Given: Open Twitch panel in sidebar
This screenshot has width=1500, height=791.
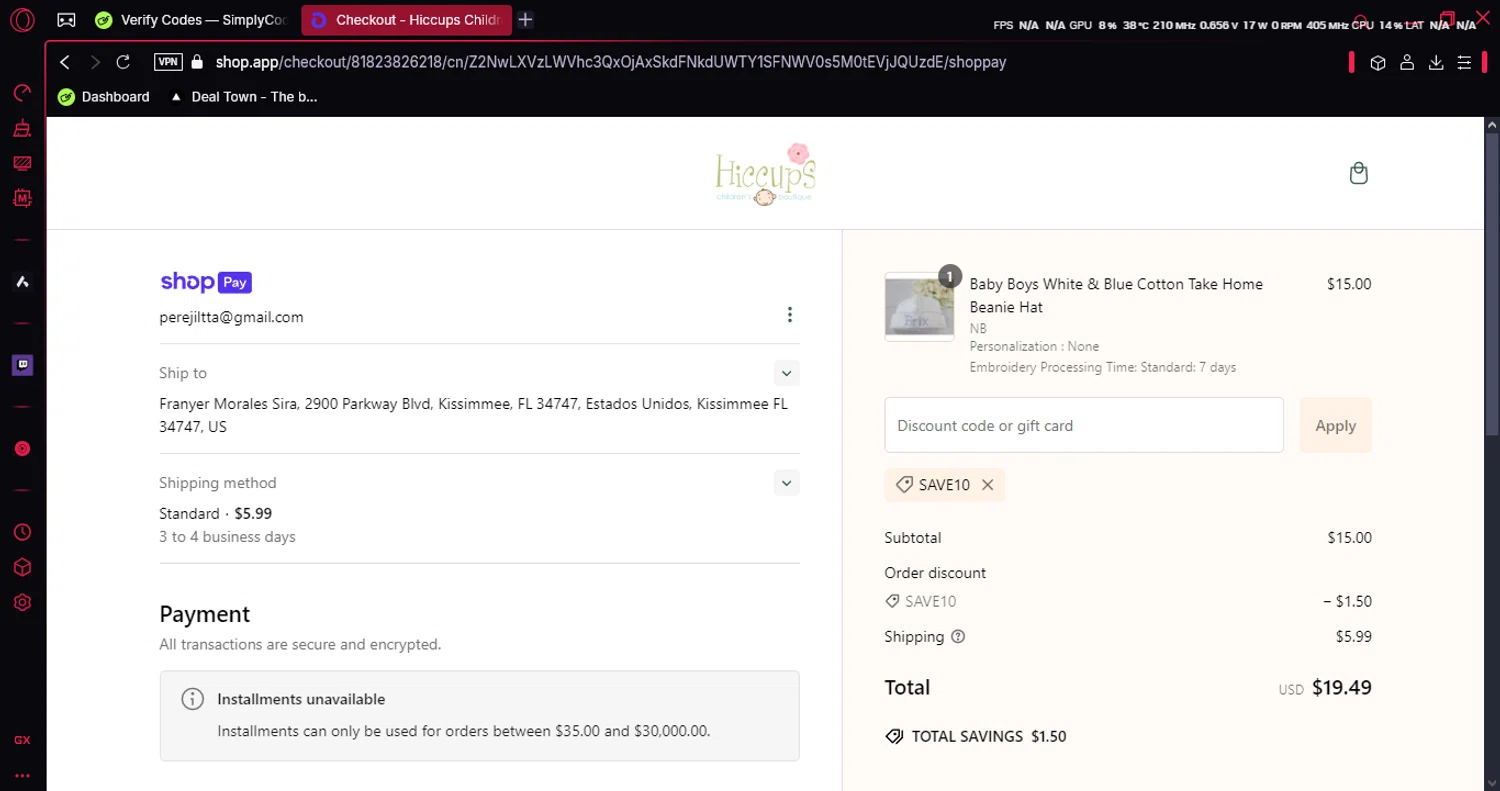Looking at the screenshot, I should tap(22, 365).
